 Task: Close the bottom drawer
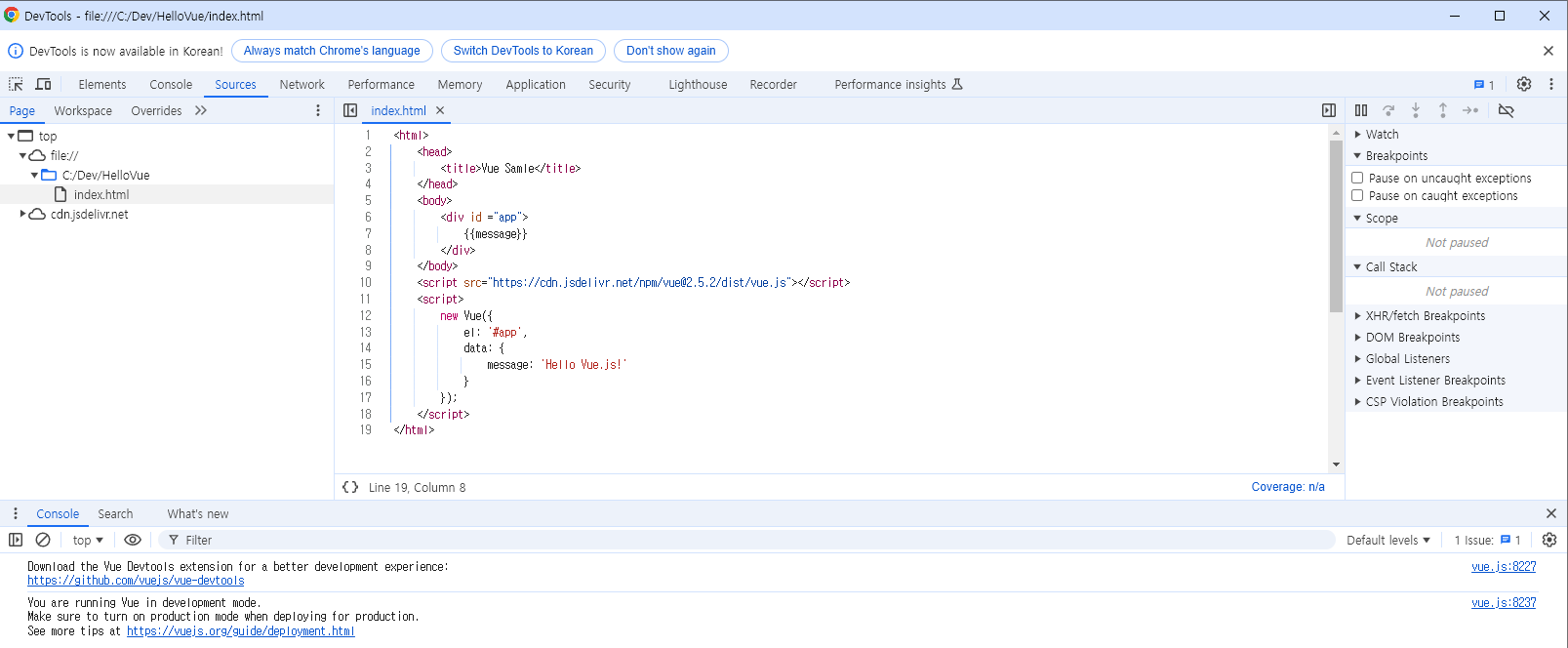pyautogui.click(x=1551, y=513)
